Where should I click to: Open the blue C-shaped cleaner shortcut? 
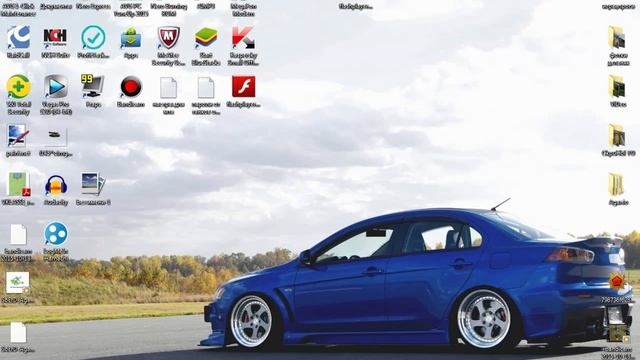[x=18, y=38]
